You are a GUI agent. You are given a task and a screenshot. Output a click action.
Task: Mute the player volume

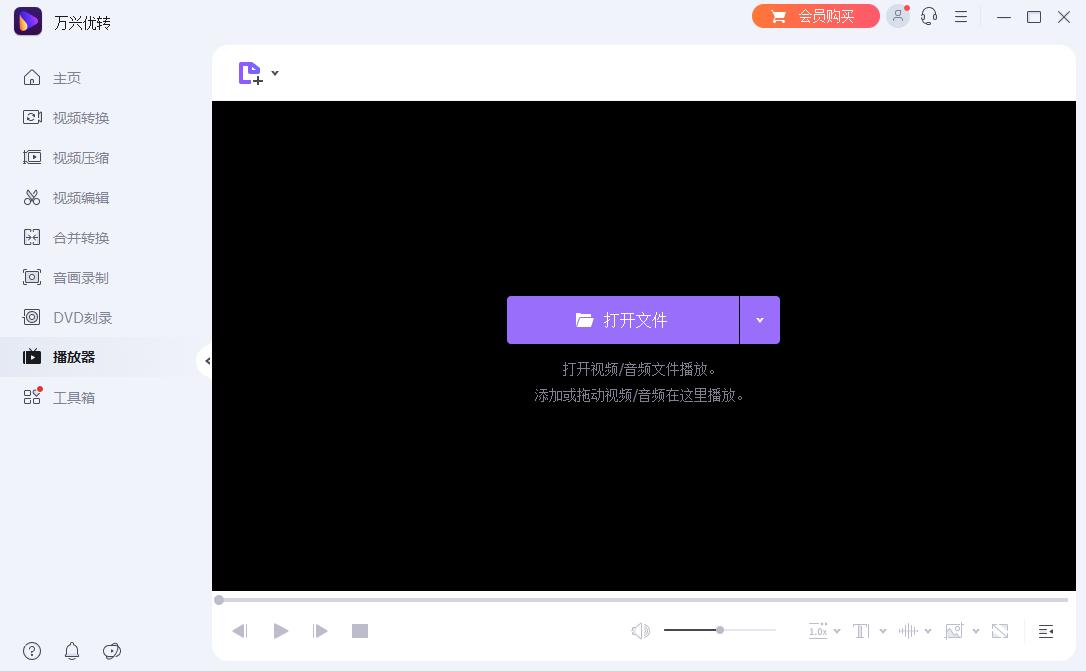coord(641,630)
